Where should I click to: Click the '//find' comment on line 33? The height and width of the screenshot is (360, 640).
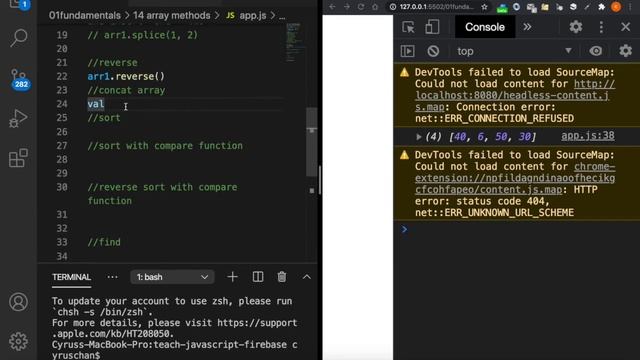tap(104, 242)
